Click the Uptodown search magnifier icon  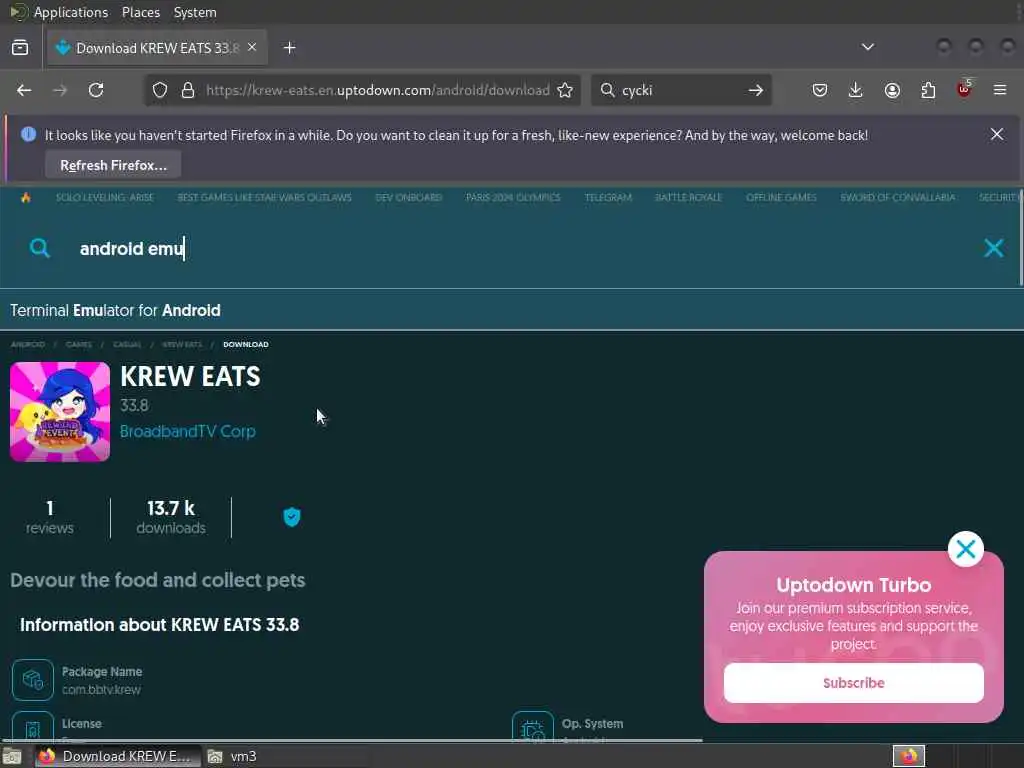click(x=40, y=248)
